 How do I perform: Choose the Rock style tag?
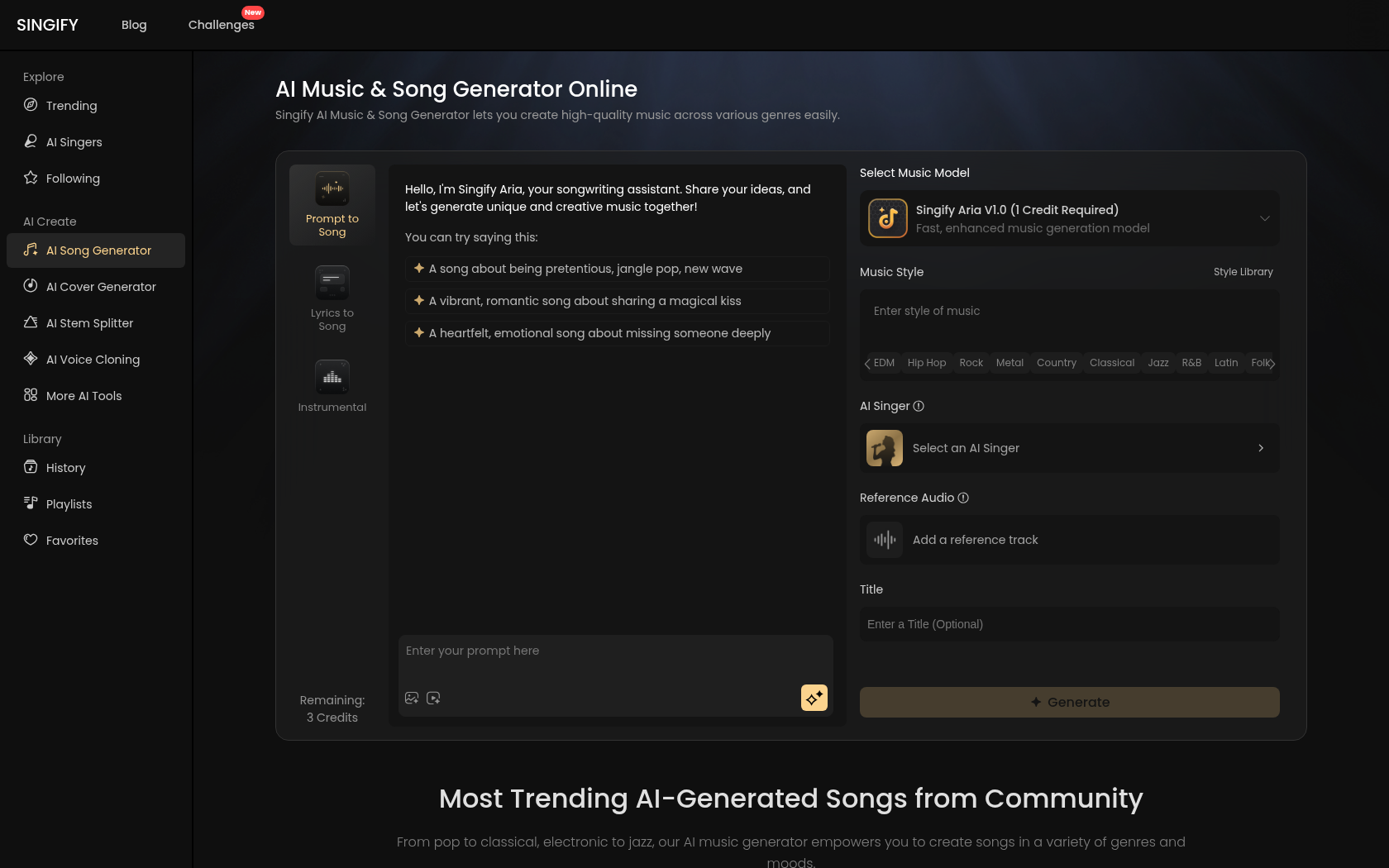pyautogui.click(x=971, y=363)
